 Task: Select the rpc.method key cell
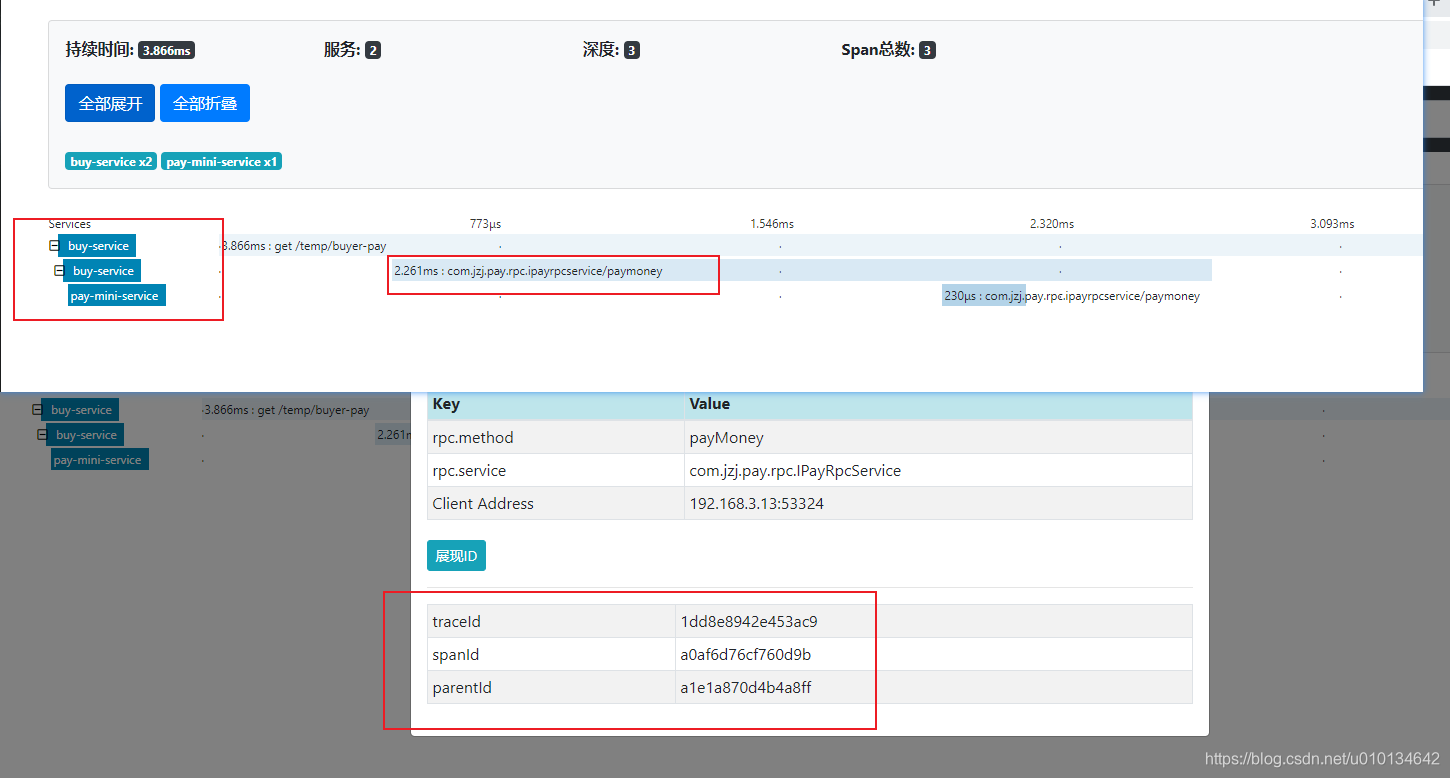click(556, 437)
